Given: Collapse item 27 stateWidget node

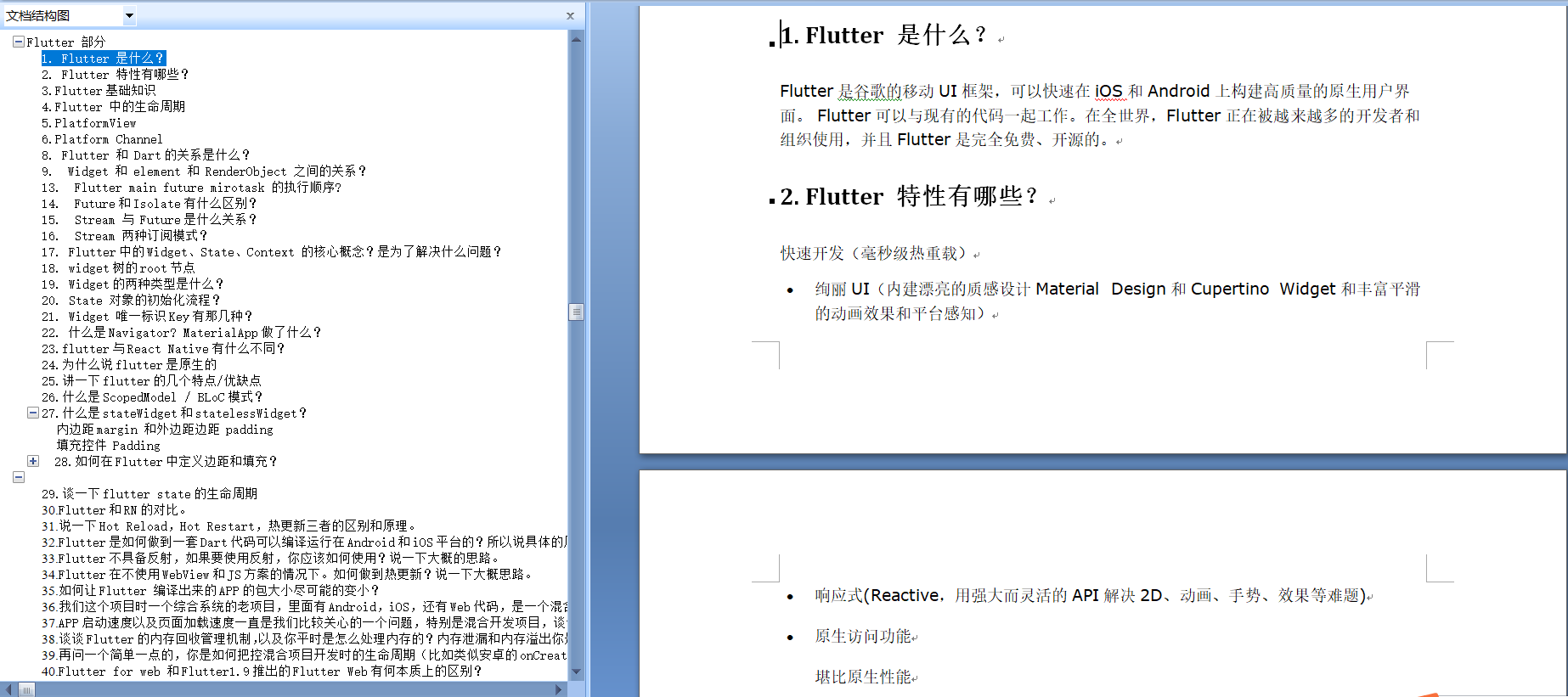Looking at the screenshot, I should click(x=33, y=413).
